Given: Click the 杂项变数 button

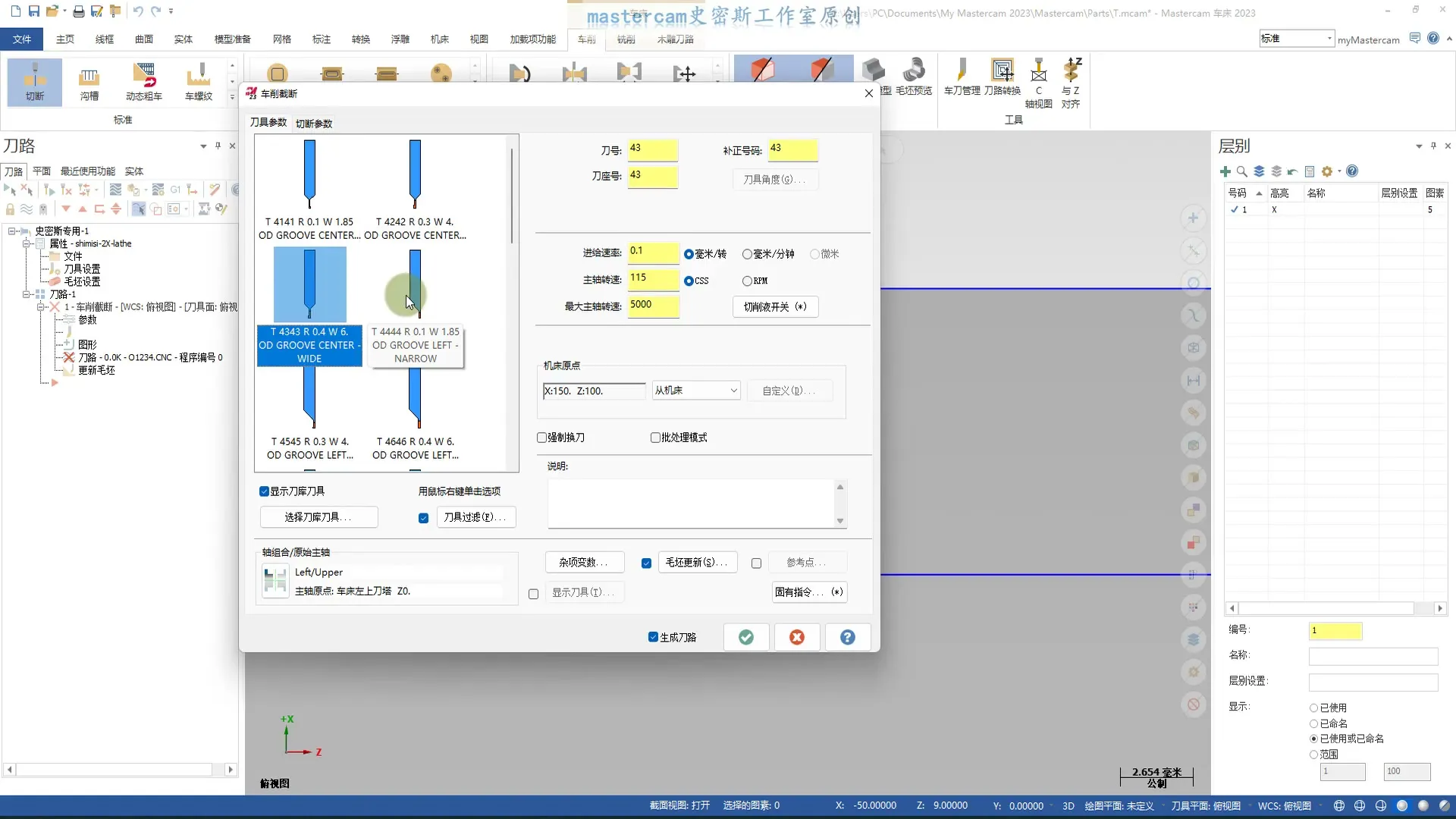Looking at the screenshot, I should click(x=584, y=563).
